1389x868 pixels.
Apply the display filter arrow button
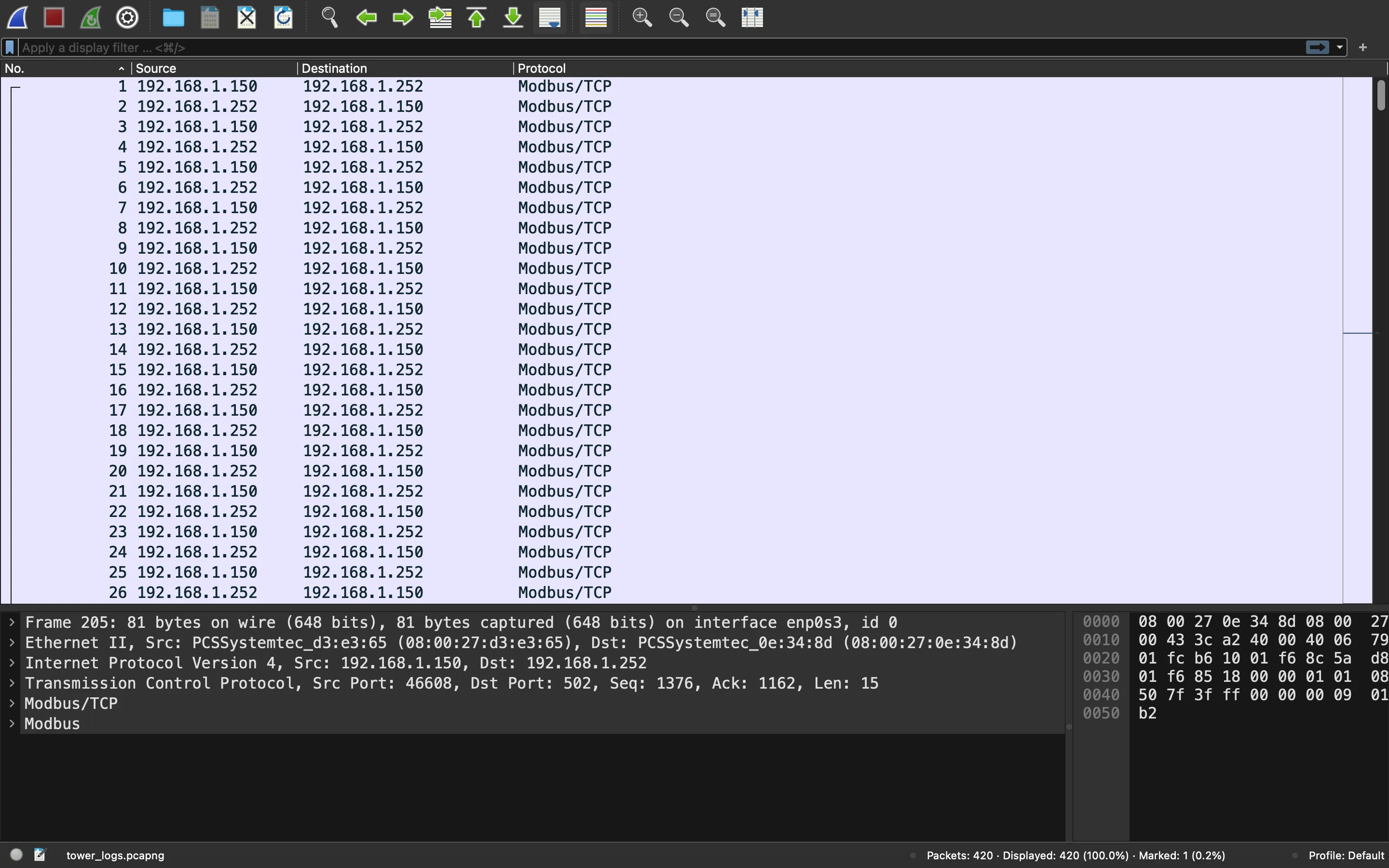[1317, 47]
